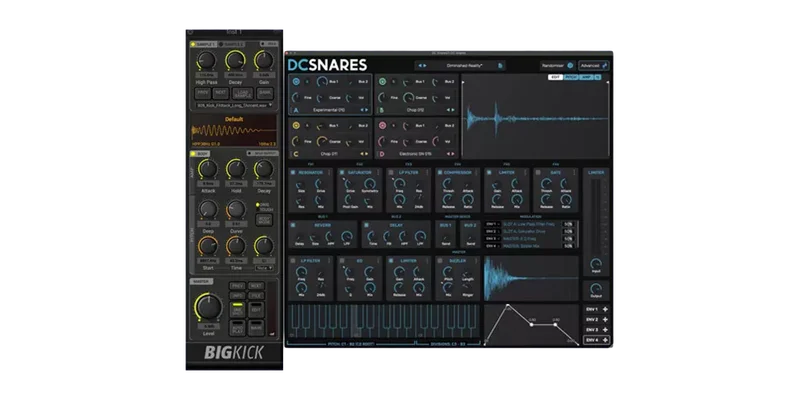Image resolution: width=800 pixels, height=400 pixels.
Task: Click the preset save icon beside Diminished Reality
Action: 500,66
